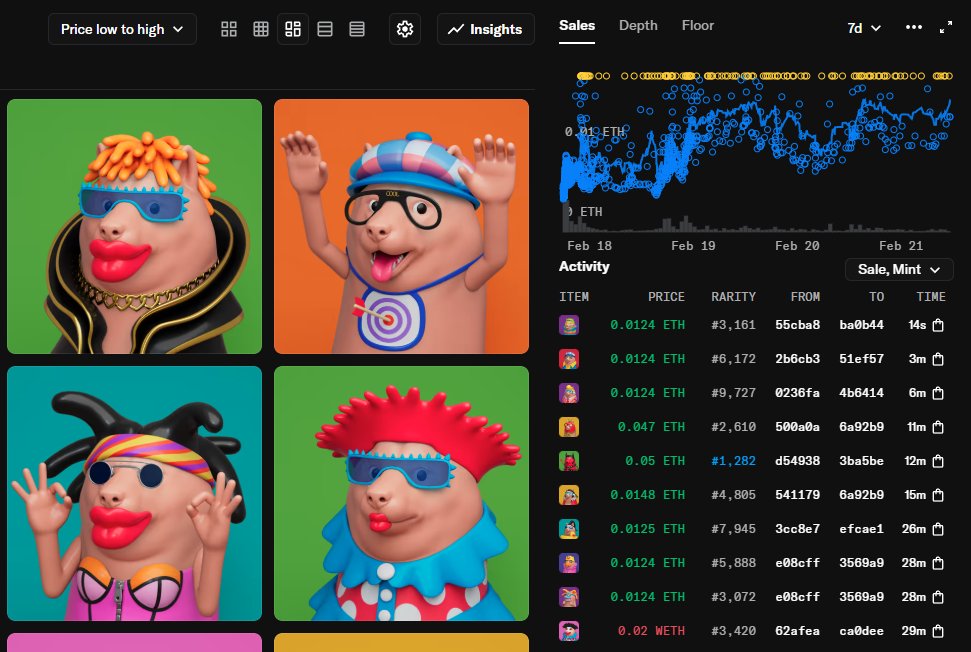Open the NFT with plaid cap and target bib
The image size is (971, 652).
click(x=401, y=227)
